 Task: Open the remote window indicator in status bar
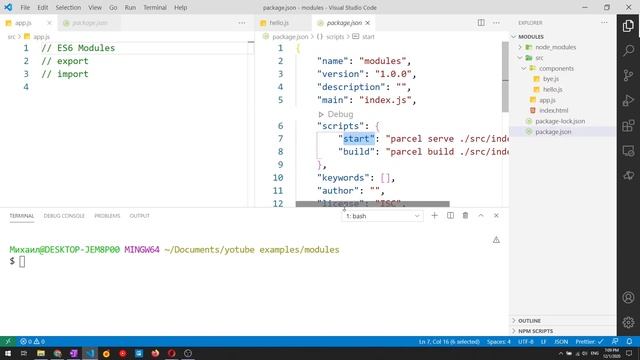(x=8, y=341)
